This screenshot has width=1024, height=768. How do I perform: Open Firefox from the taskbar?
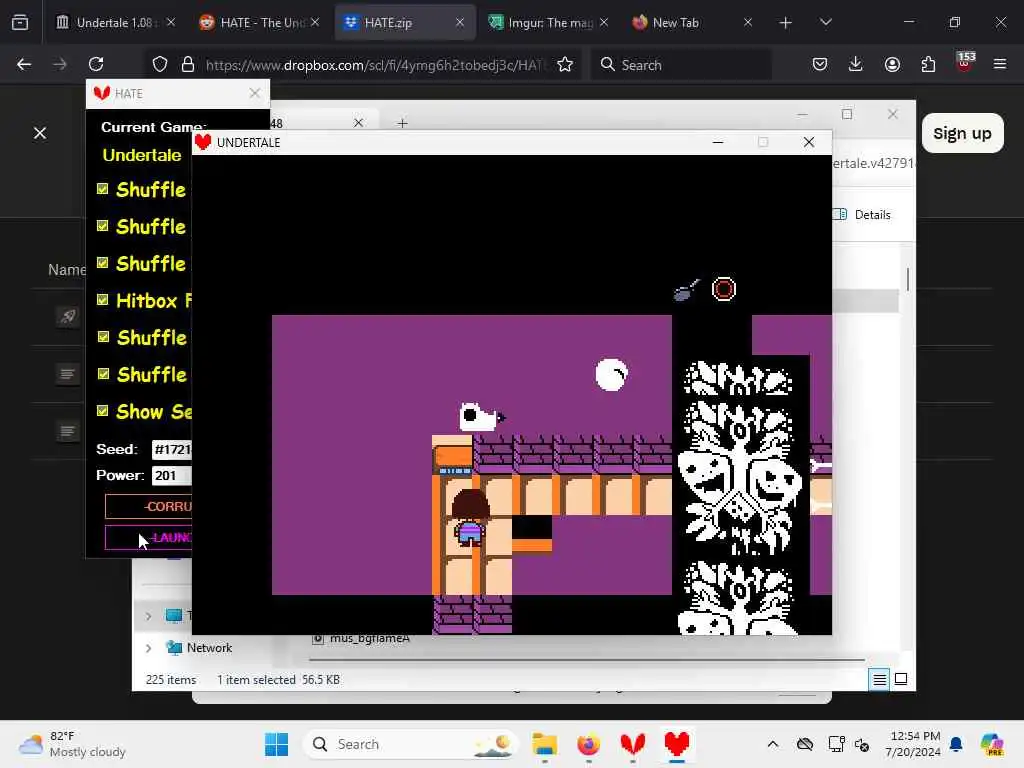588,744
